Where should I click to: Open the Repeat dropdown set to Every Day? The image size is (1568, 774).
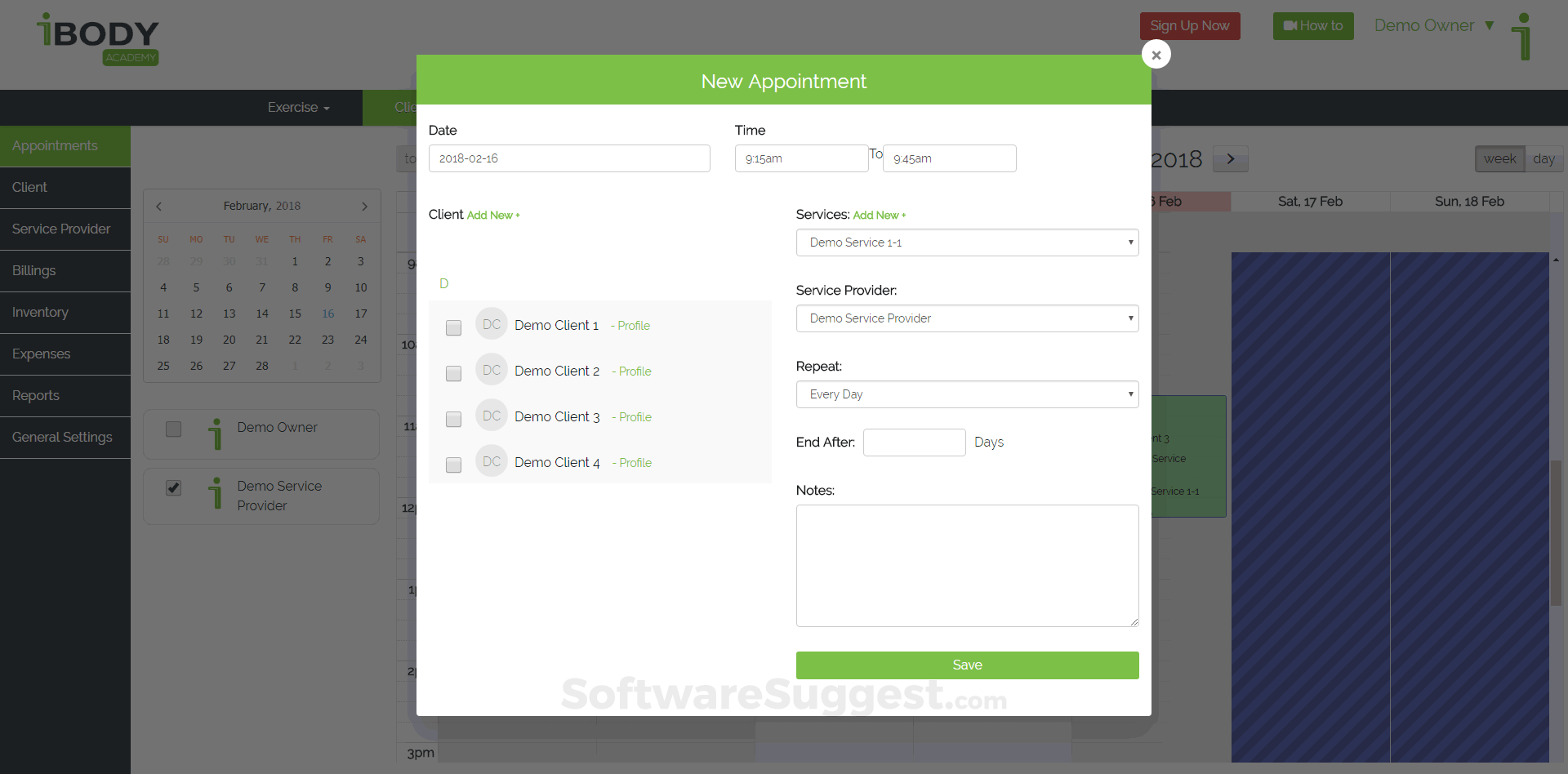(x=967, y=394)
